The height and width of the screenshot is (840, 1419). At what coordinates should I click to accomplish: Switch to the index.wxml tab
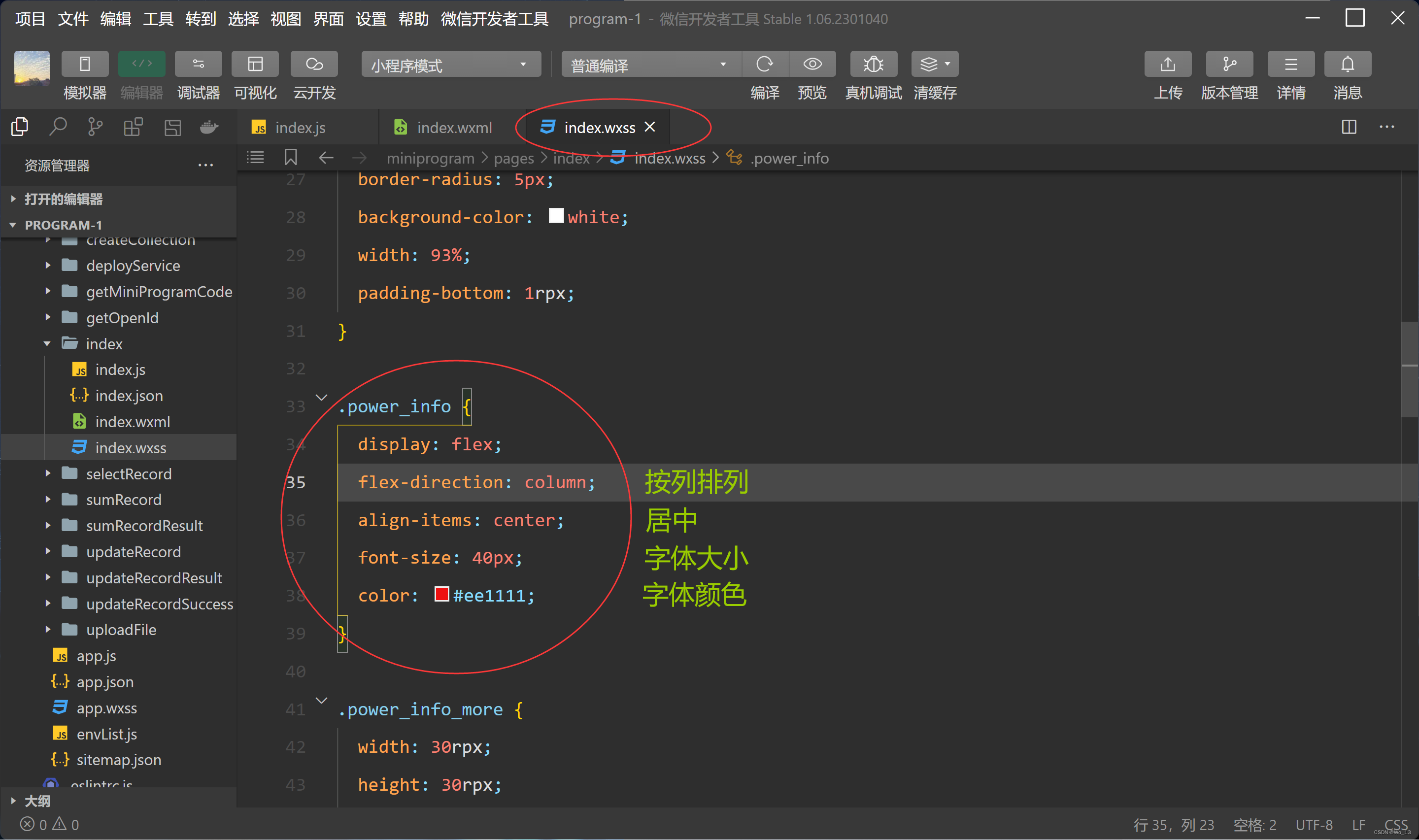454,128
